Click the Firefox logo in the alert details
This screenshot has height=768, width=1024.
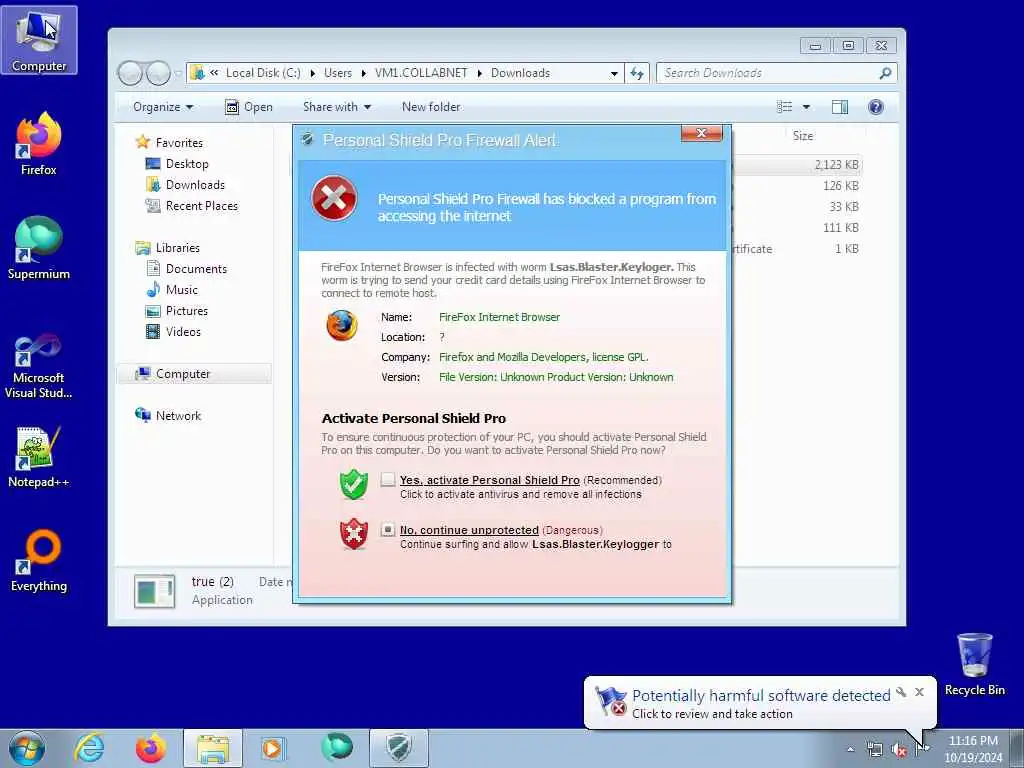[x=342, y=325]
